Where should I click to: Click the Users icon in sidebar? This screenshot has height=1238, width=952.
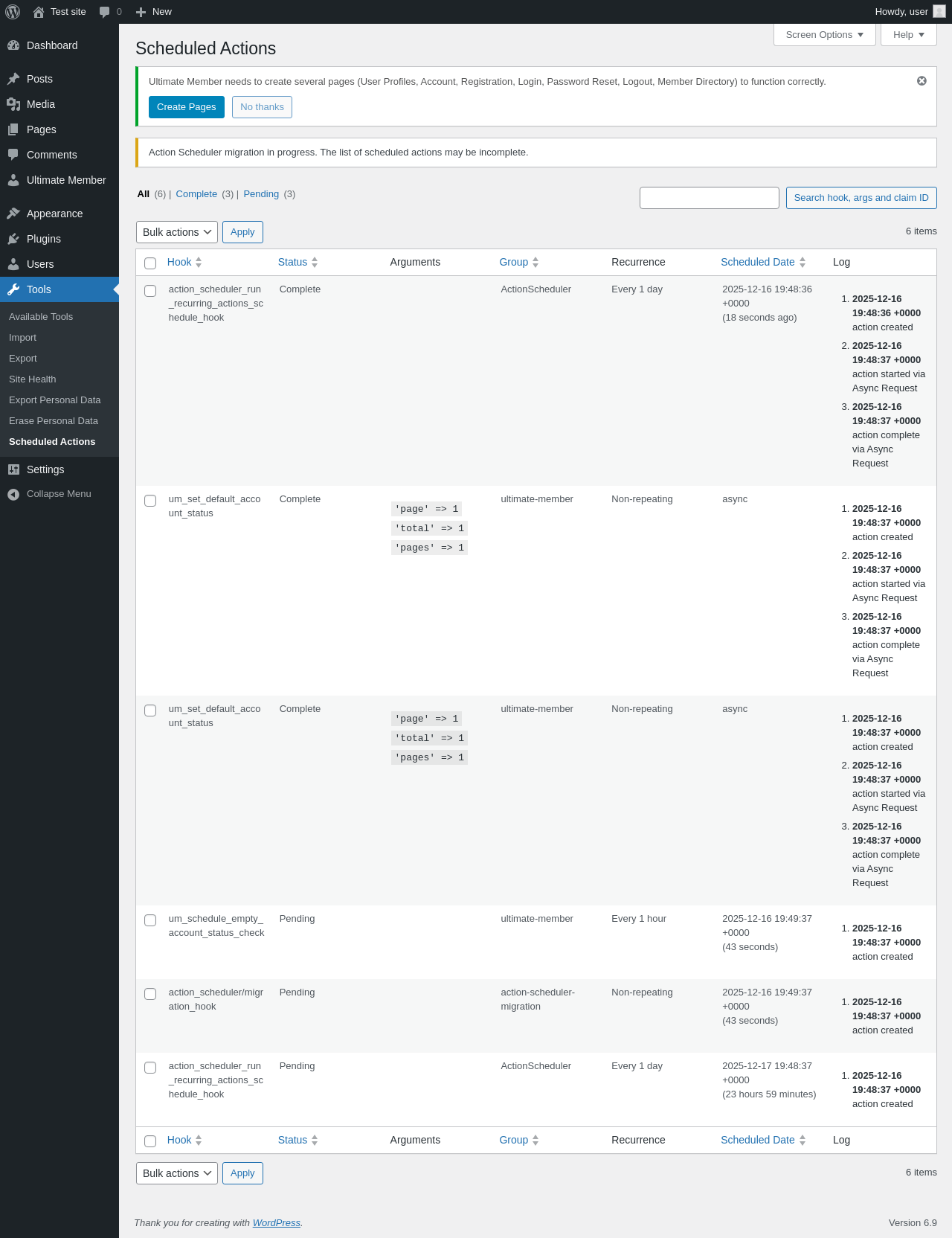13,264
